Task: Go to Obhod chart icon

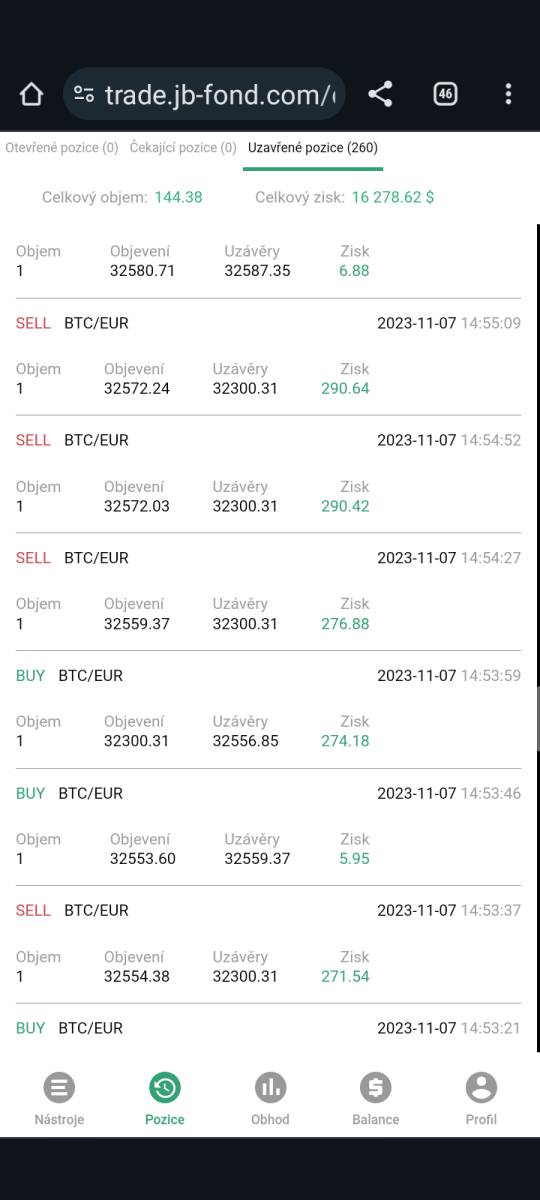Action: point(270,1087)
